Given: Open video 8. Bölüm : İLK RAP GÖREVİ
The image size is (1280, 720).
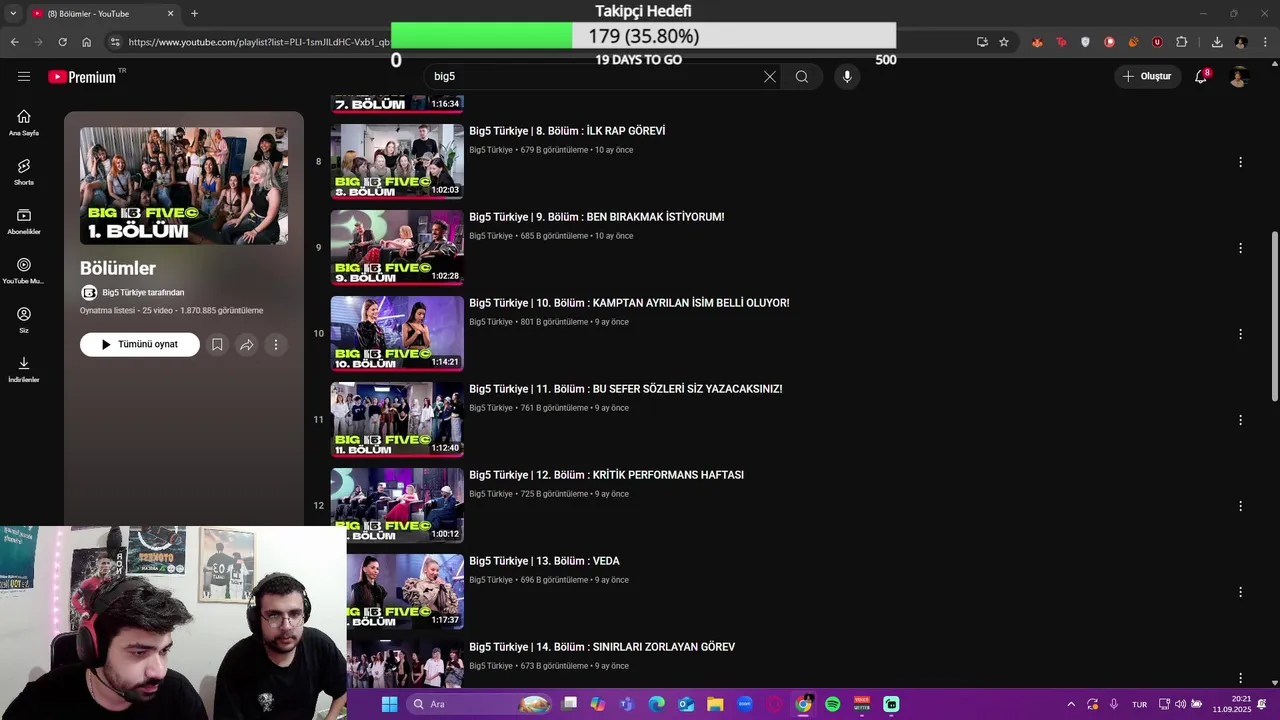Looking at the screenshot, I should [x=567, y=131].
